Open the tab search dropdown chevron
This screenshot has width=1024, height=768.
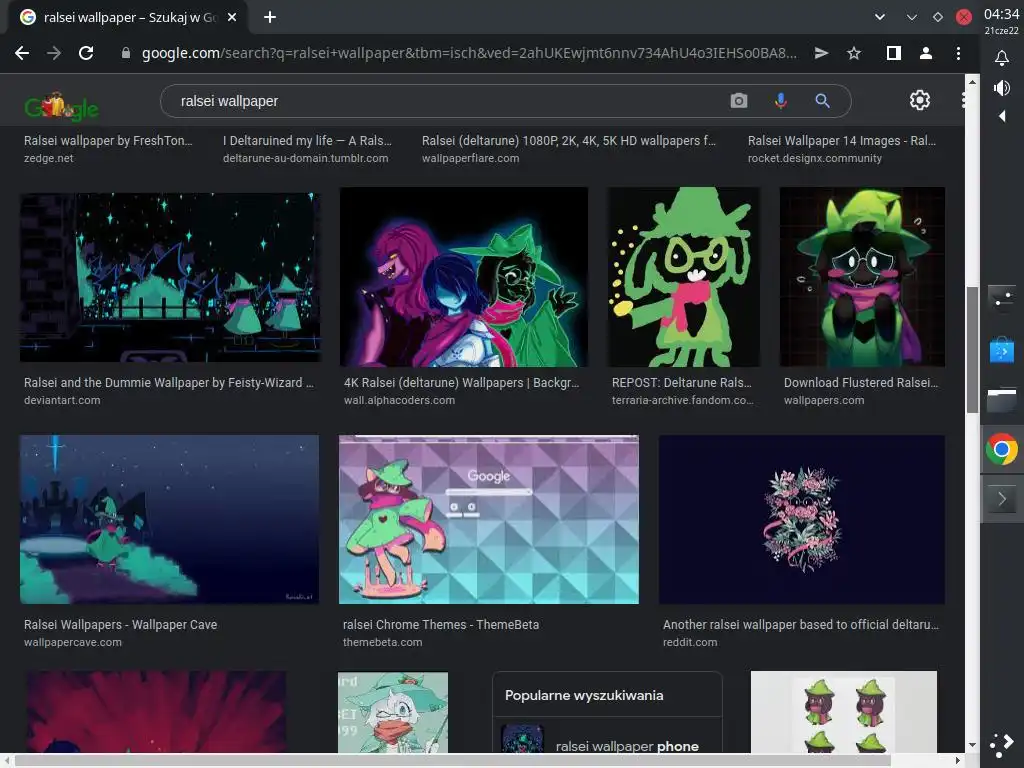[x=880, y=17]
